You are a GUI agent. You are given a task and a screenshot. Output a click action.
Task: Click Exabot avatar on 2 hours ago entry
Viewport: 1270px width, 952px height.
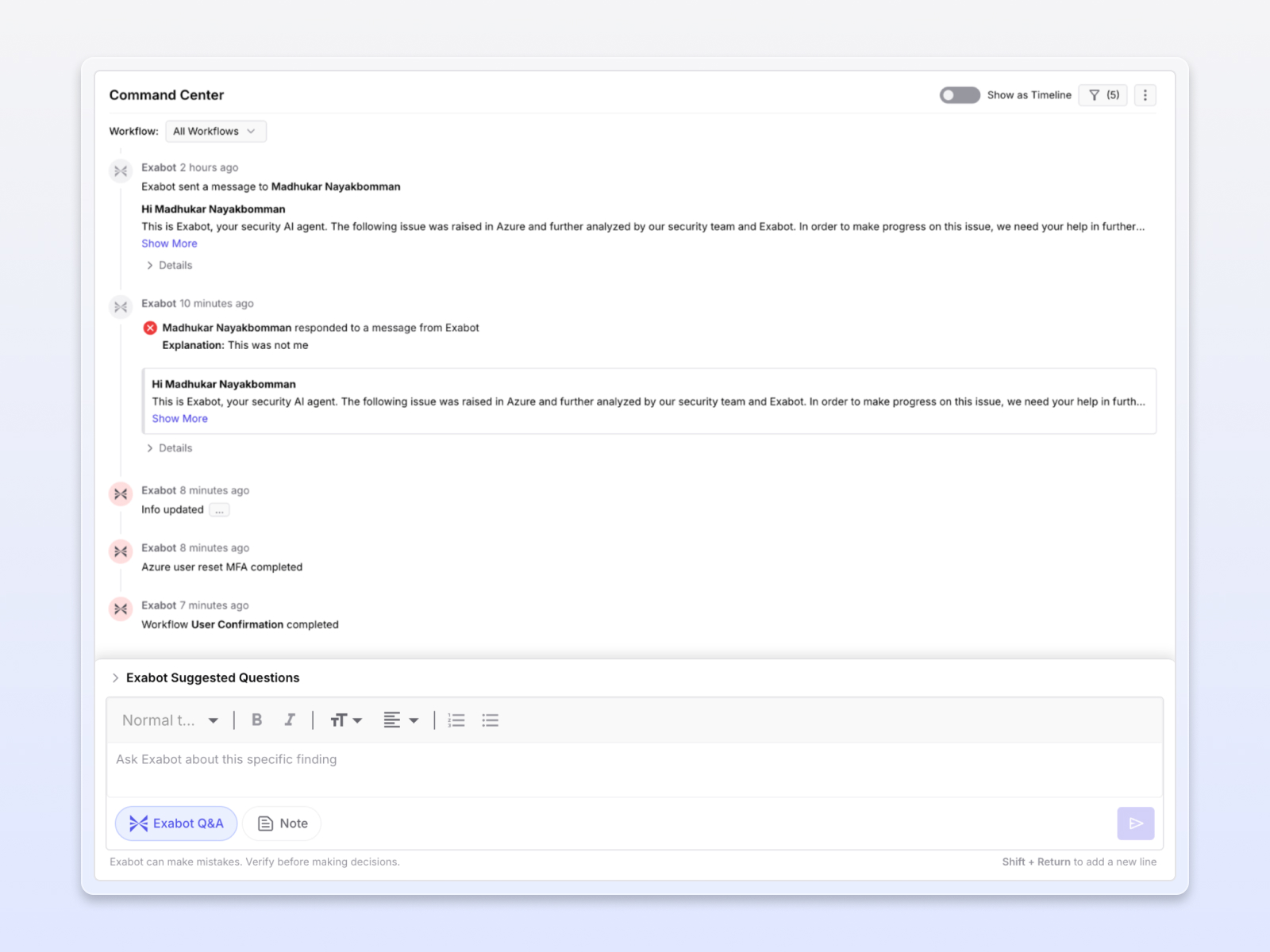pyautogui.click(x=121, y=171)
